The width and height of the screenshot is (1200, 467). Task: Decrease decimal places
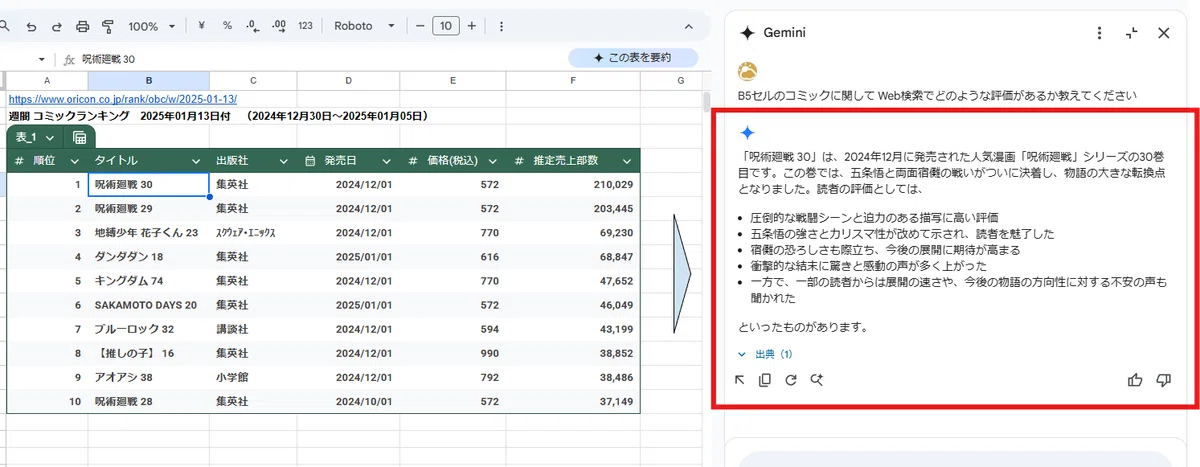coord(251,26)
